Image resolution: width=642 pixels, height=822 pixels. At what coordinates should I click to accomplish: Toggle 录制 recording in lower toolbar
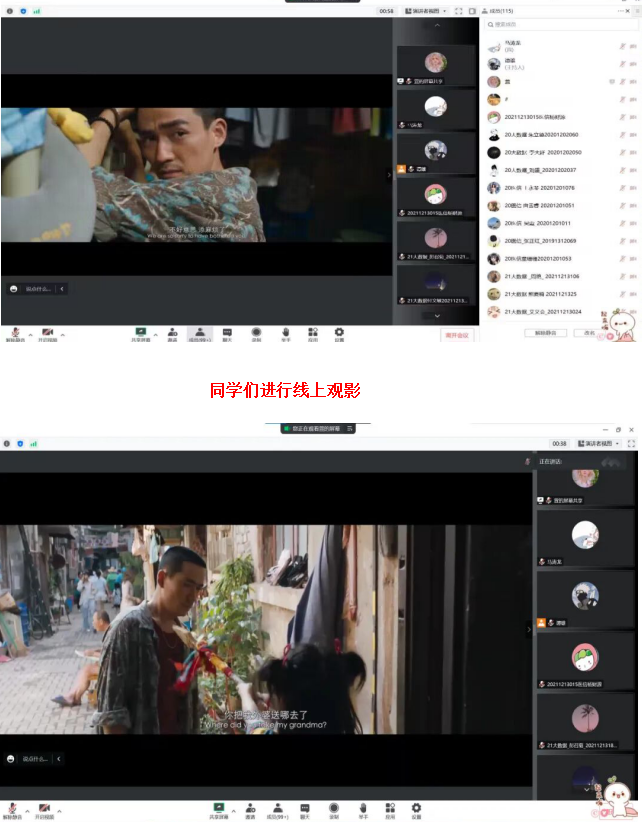[x=334, y=810]
